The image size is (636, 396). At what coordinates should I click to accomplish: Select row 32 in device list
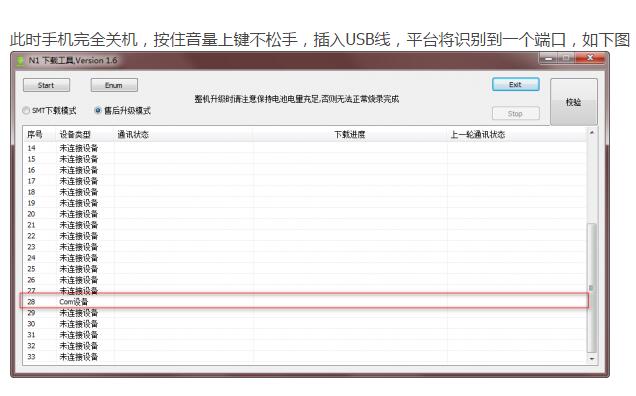click(304, 346)
